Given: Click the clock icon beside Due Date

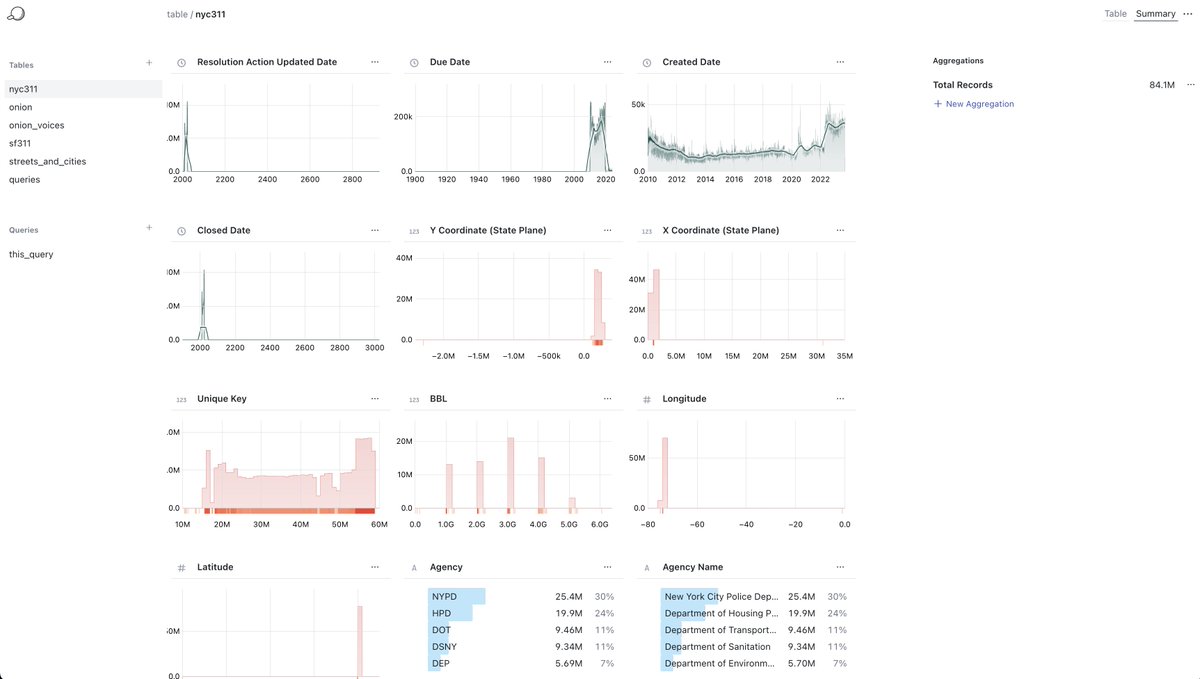Looking at the screenshot, I should (x=414, y=62).
